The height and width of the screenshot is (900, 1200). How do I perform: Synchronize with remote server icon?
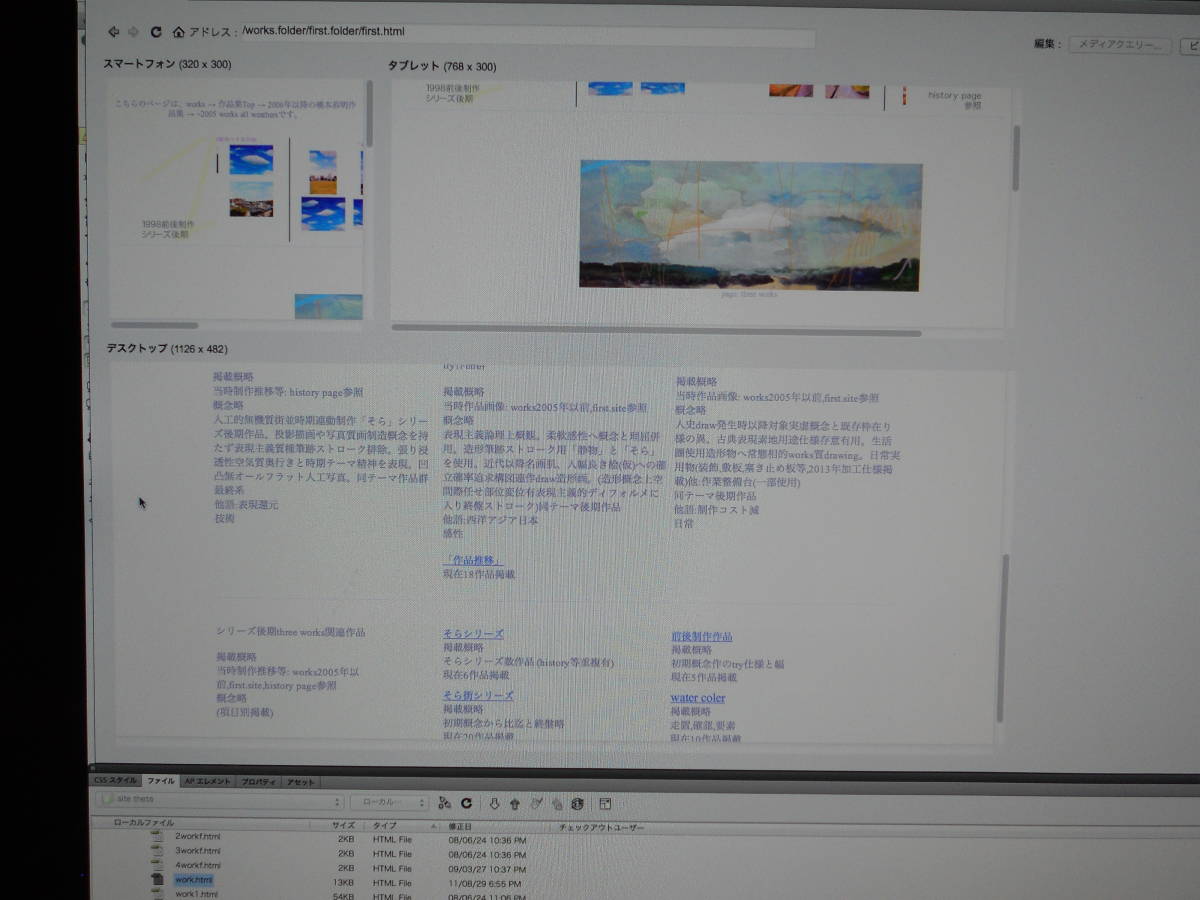point(577,803)
